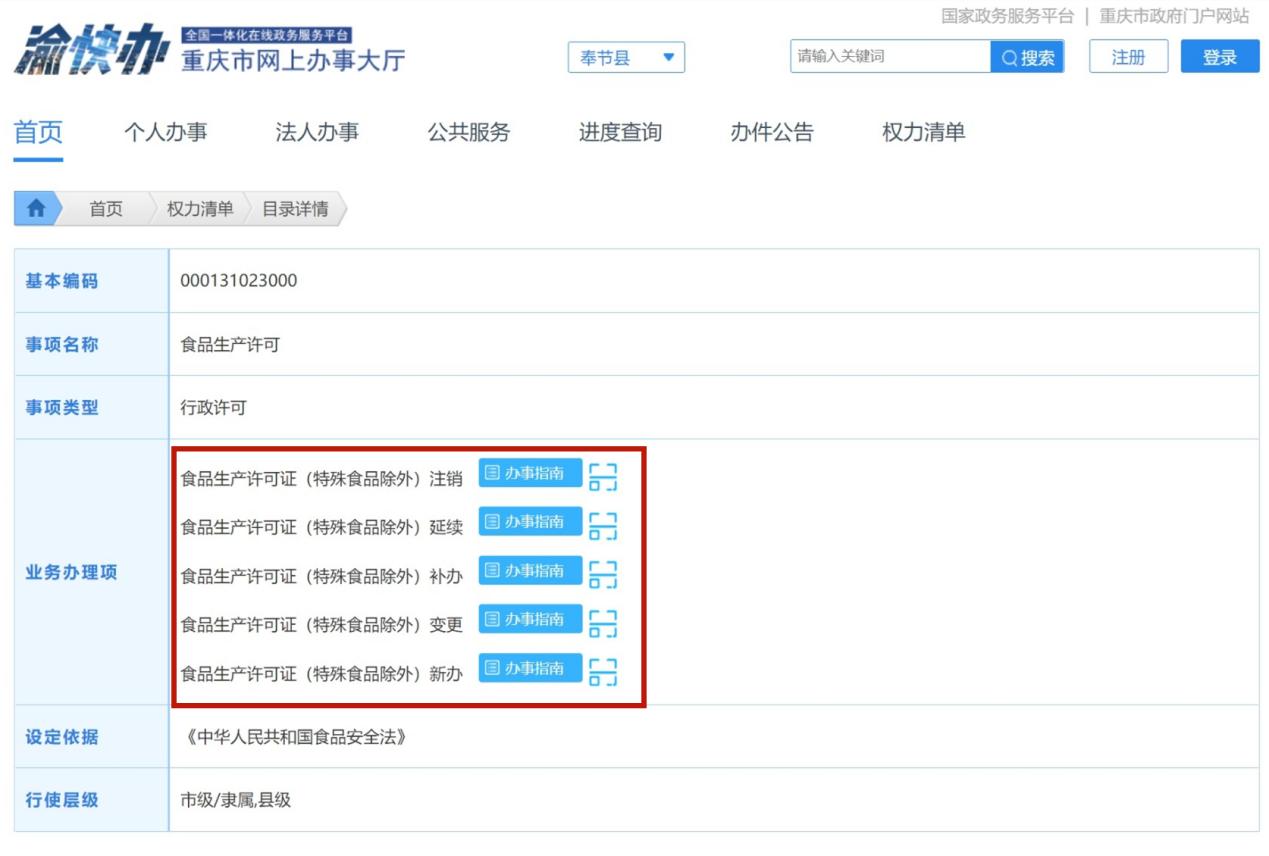The image size is (1269, 856).
Task: Open 办事指南 for 注销 license
Action: point(530,473)
